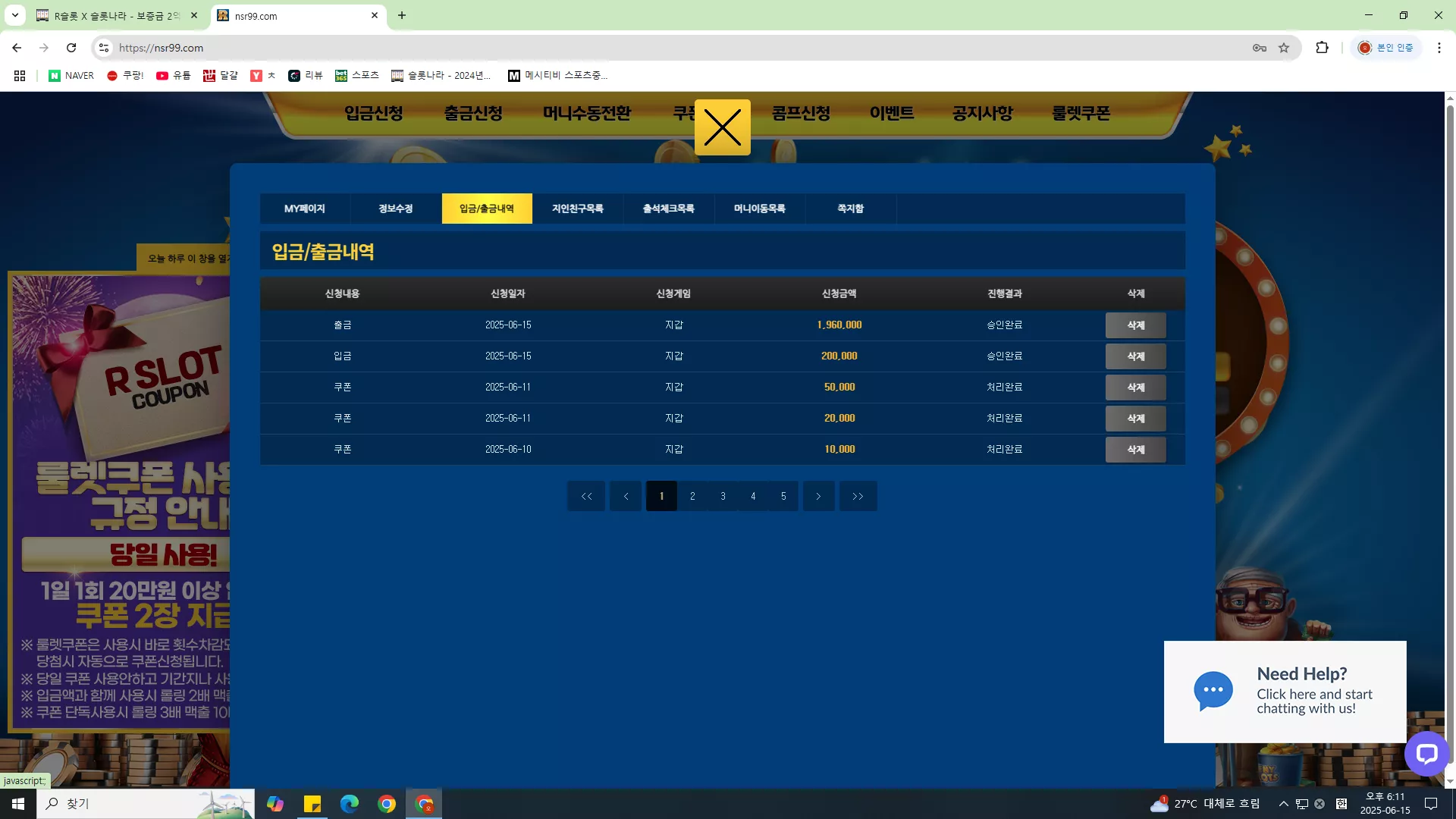Open the Chrome three-dot menu
This screenshot has width=1456, height=819.
1439,48
